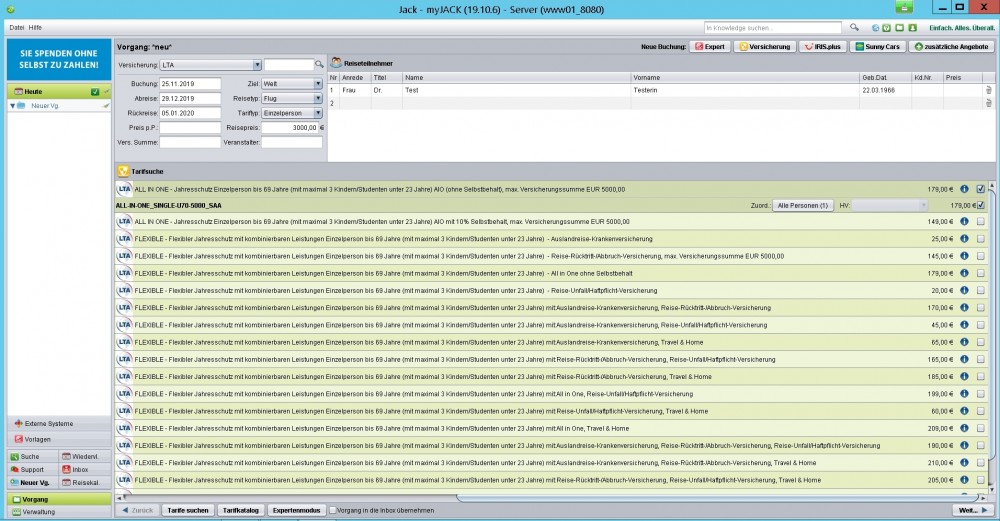Open the green help icon in top toolbar
This screenshot has height=521, width=1000.
[886, 28]
